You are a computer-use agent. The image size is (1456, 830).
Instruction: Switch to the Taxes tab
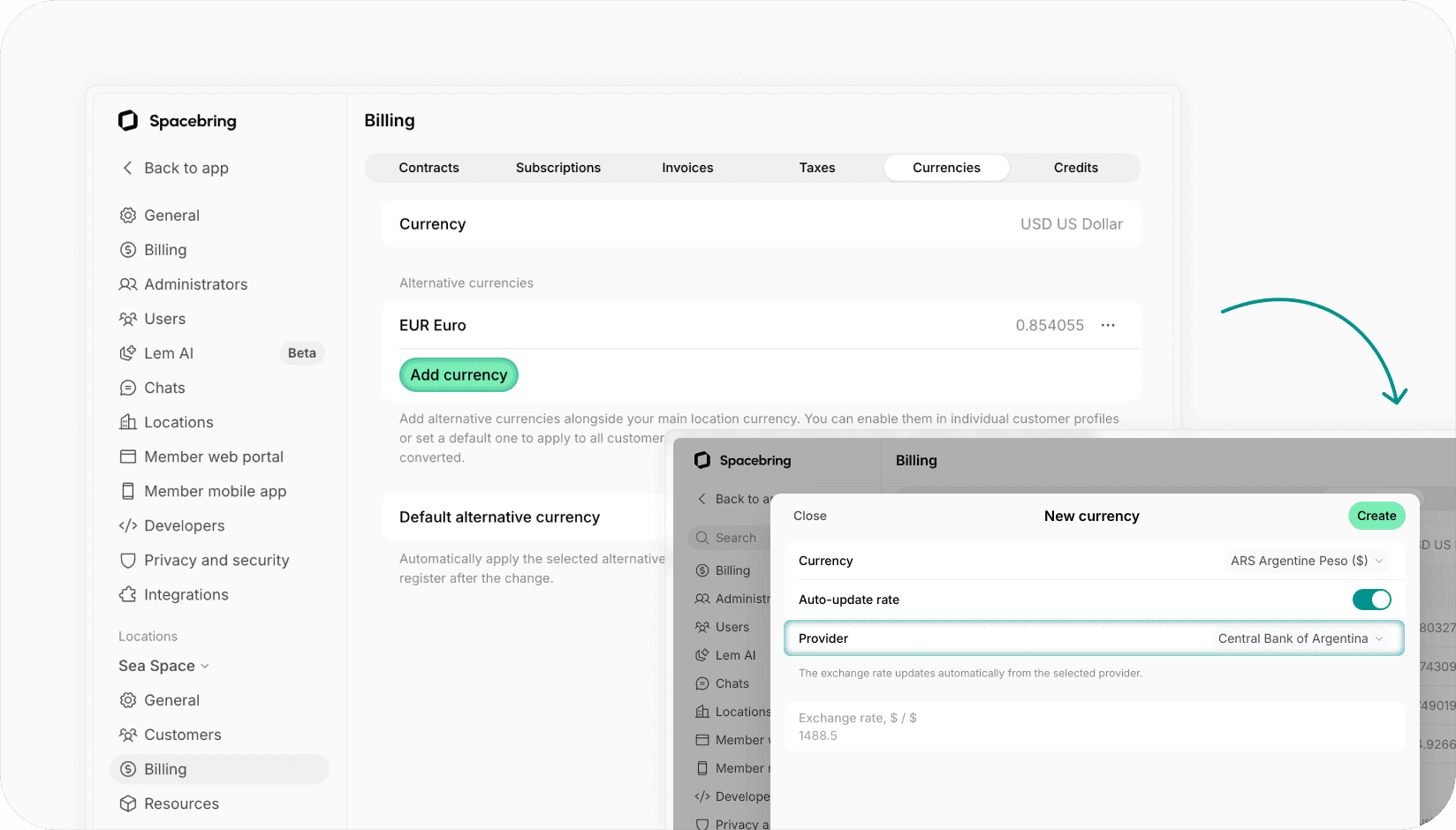point(817,168)
